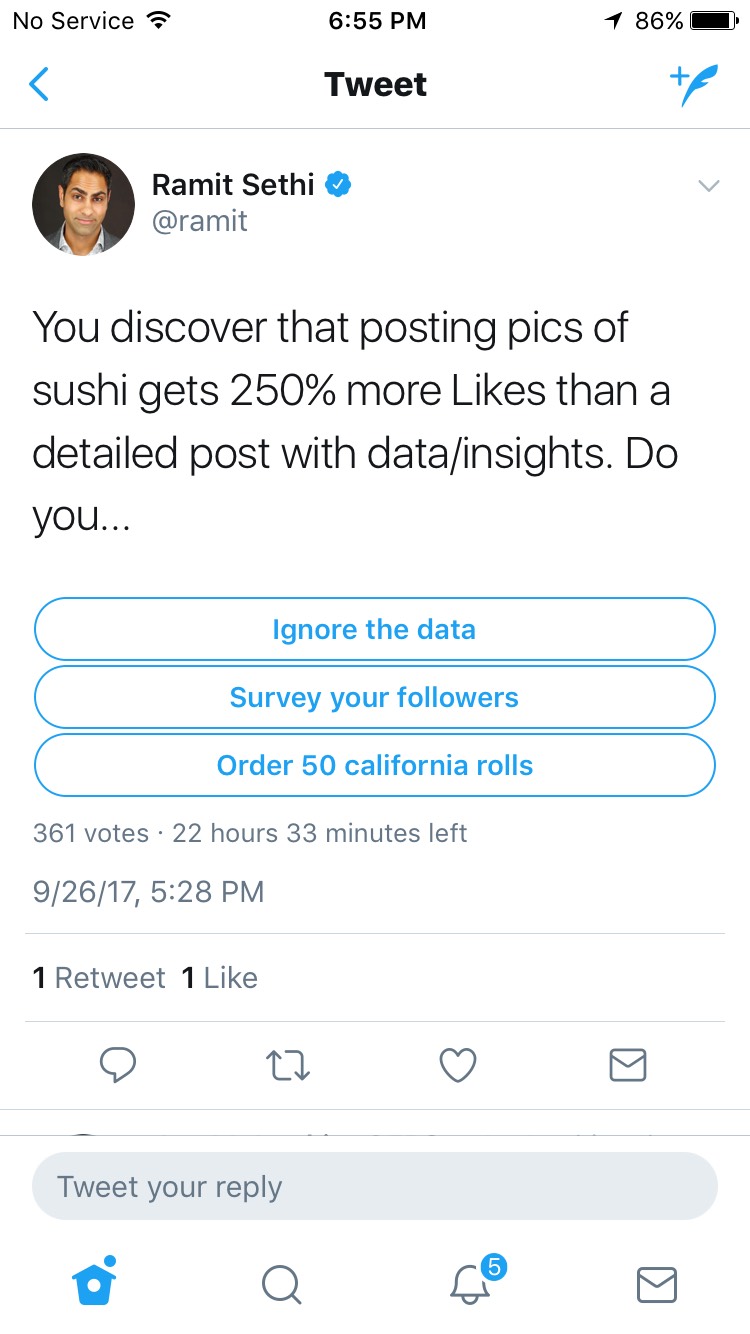The width and height of the screenshot is (750, 1334).
Task: Open the Search tab
Action: click(281, 1284)
